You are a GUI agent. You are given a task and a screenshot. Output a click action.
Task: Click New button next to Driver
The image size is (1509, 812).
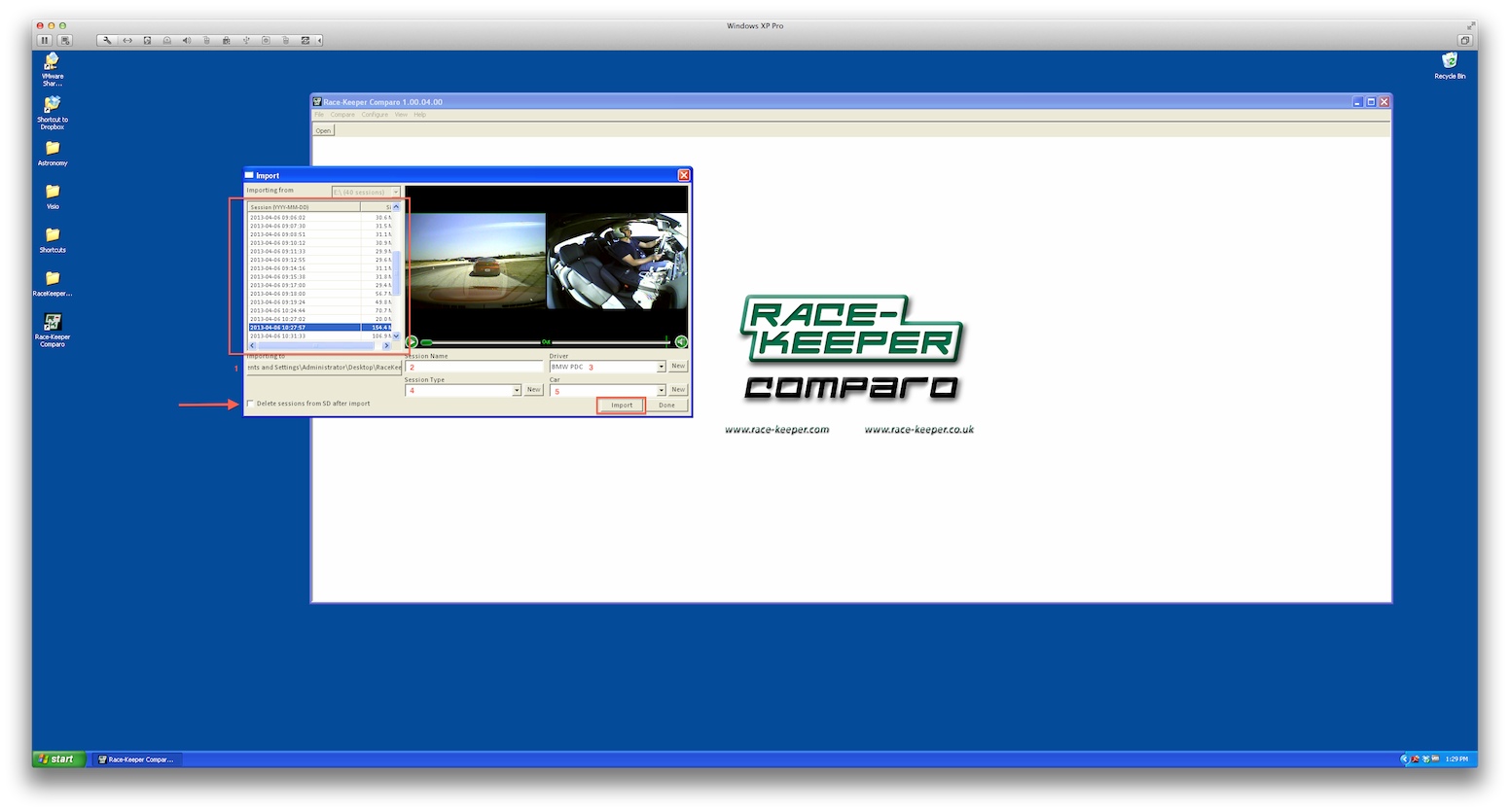coord(678,367)
